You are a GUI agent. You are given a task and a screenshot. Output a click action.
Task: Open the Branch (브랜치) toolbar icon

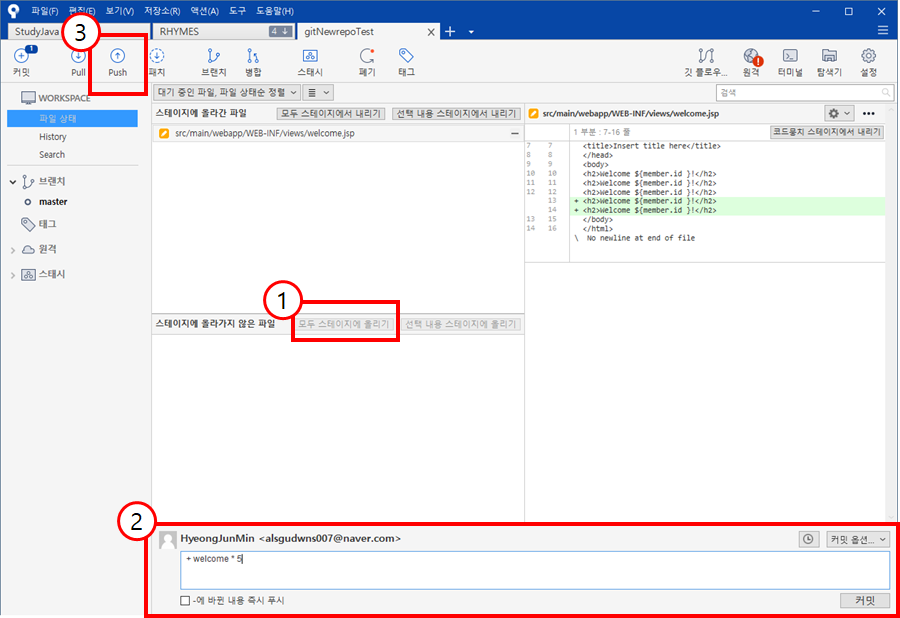pyautogui.click(x=214, y=62)
